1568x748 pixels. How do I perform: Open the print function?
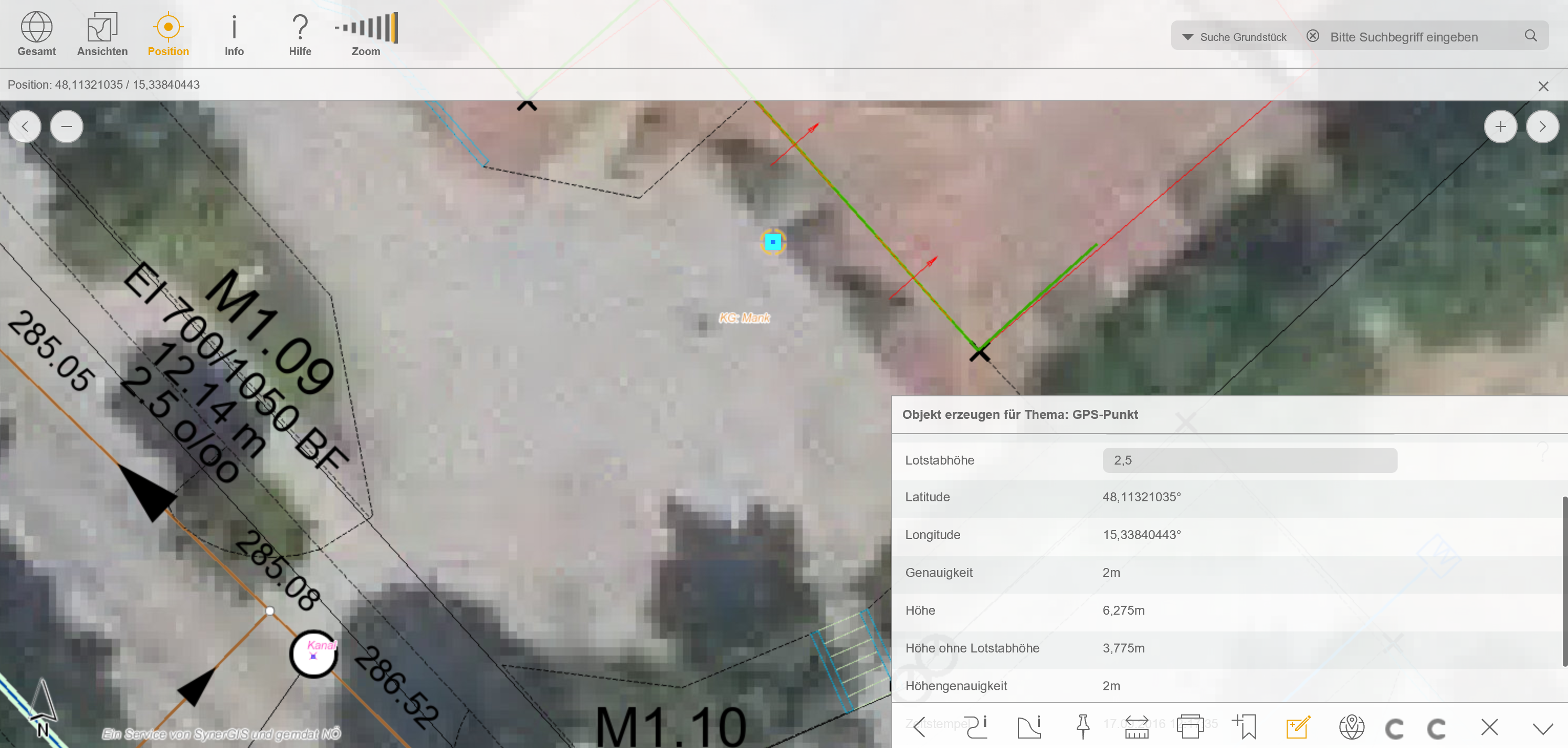(x=1190, y=726)
